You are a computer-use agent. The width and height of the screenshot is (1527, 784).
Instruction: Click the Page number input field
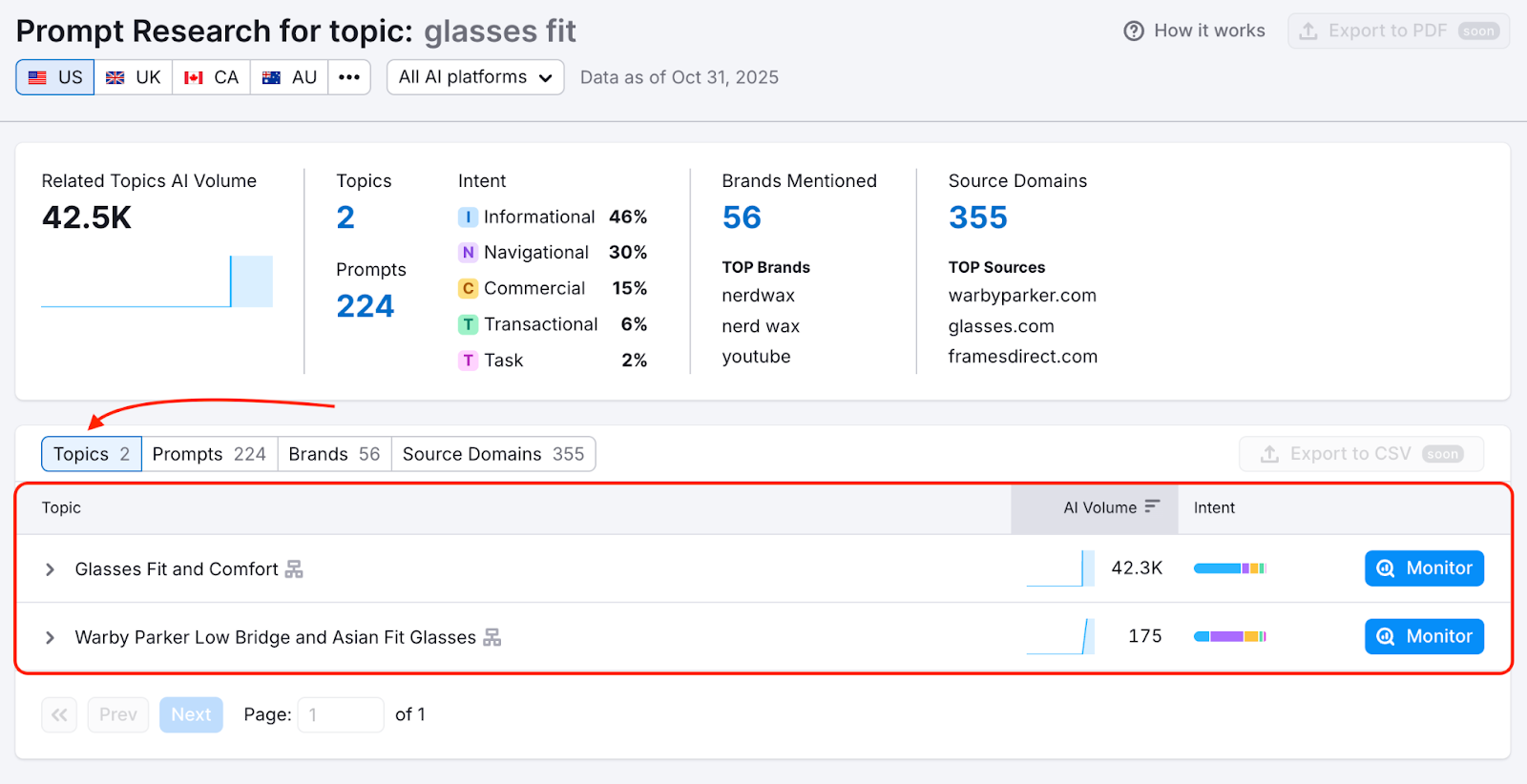[340, 714]
